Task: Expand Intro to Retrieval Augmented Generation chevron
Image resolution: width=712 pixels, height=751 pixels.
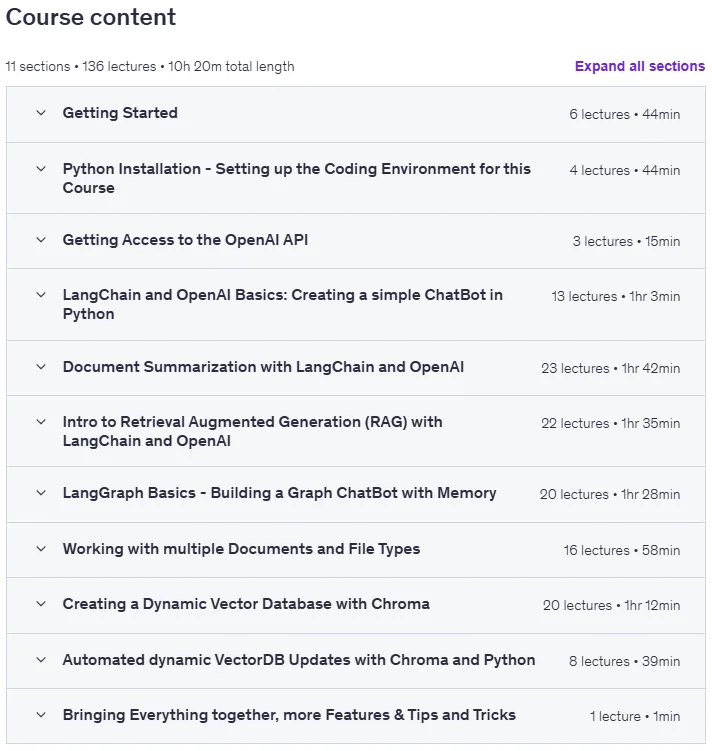Action: 41,422
